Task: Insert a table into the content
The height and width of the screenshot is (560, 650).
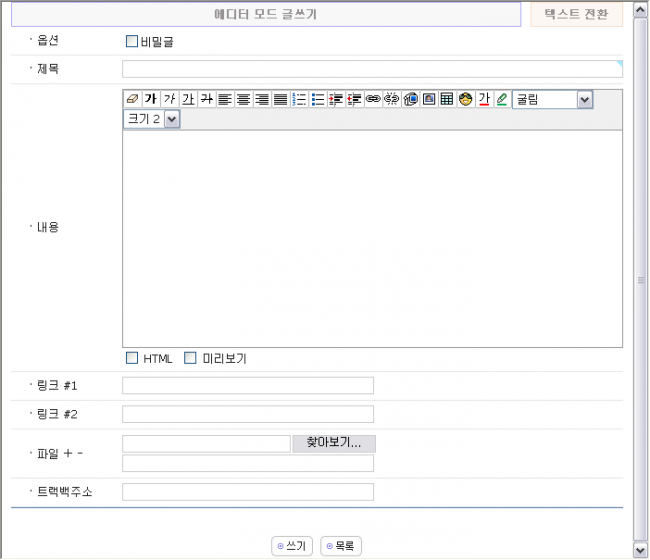Action: pyautogui.click(x=447, y=99)
